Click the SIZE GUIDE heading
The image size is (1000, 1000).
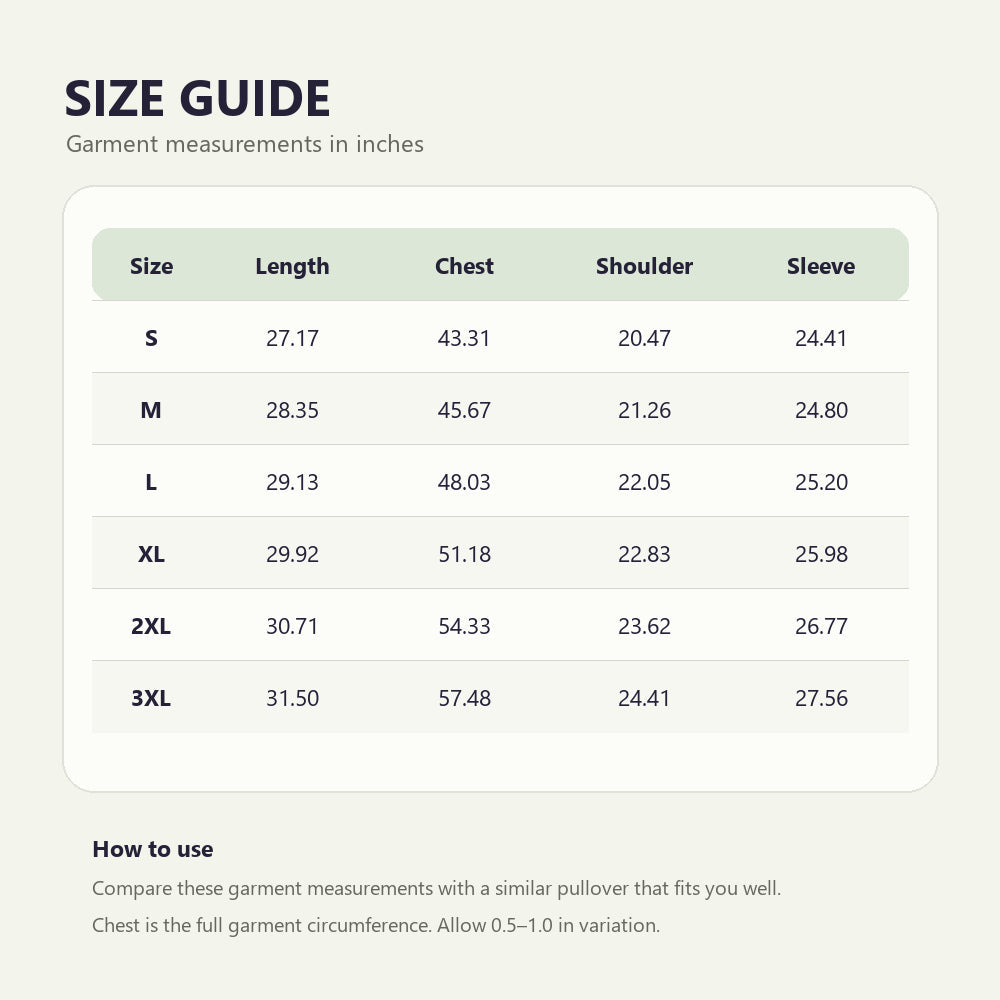point(197,99)
